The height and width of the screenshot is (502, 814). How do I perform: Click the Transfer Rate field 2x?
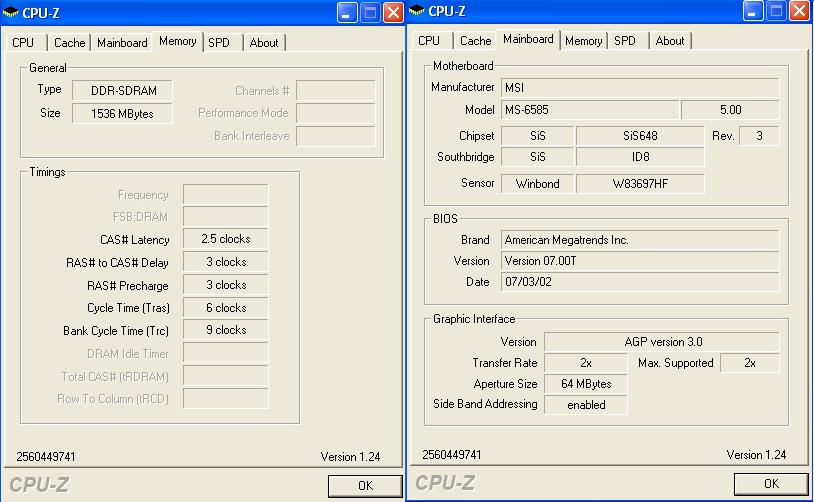click(x=586, y=363)
